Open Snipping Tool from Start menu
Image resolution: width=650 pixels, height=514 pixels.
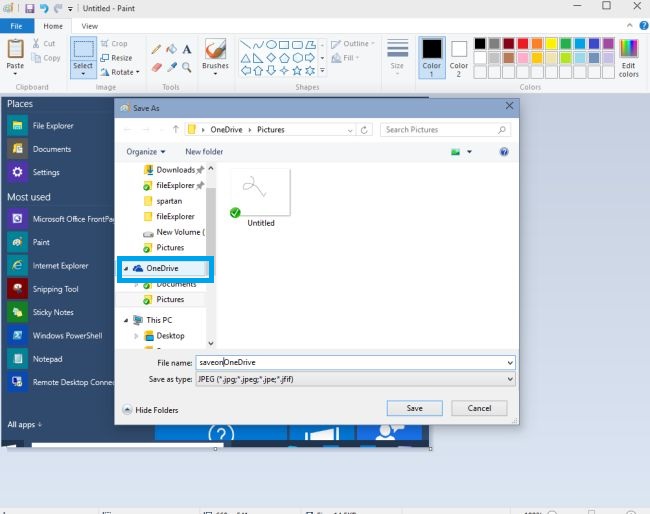point(56,289)
